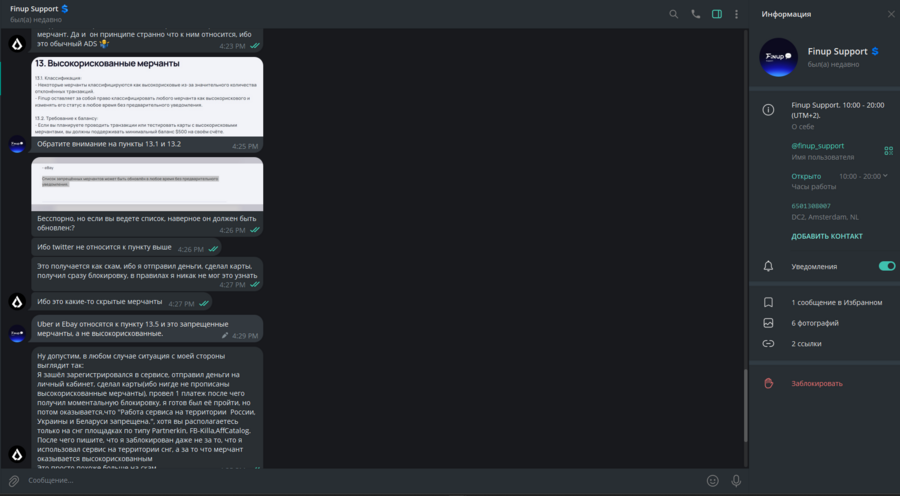Click the 'Открыто' open status label
This screenshot has width=900, height=496.
coord(806,176)
